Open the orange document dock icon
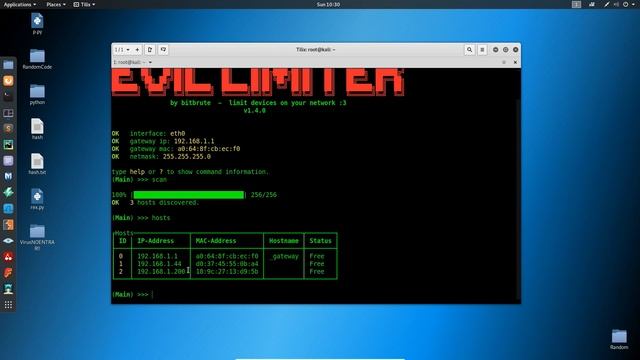The height and width of the screenshot is (360, 640). pos(8,224)
